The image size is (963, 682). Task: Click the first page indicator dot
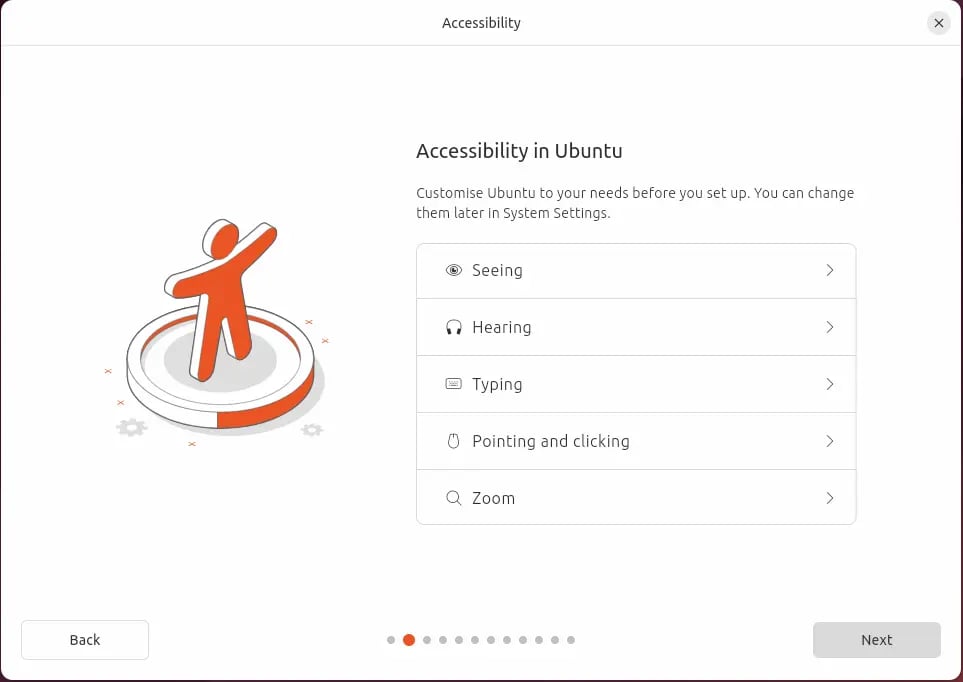click(x=391, y=640)
